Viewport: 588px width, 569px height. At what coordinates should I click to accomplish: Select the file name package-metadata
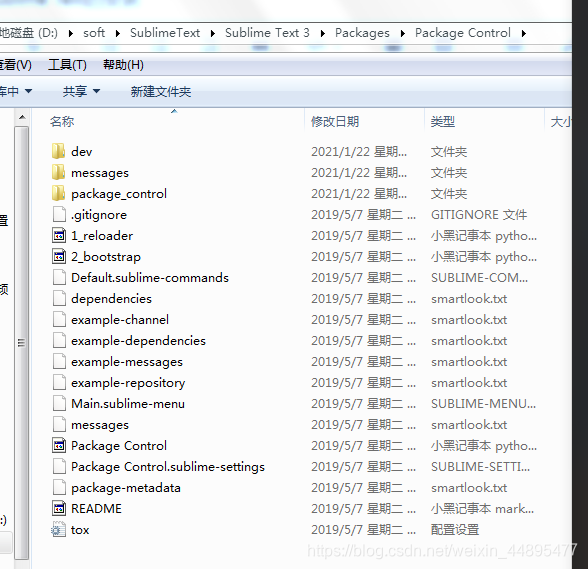point(126,488)
